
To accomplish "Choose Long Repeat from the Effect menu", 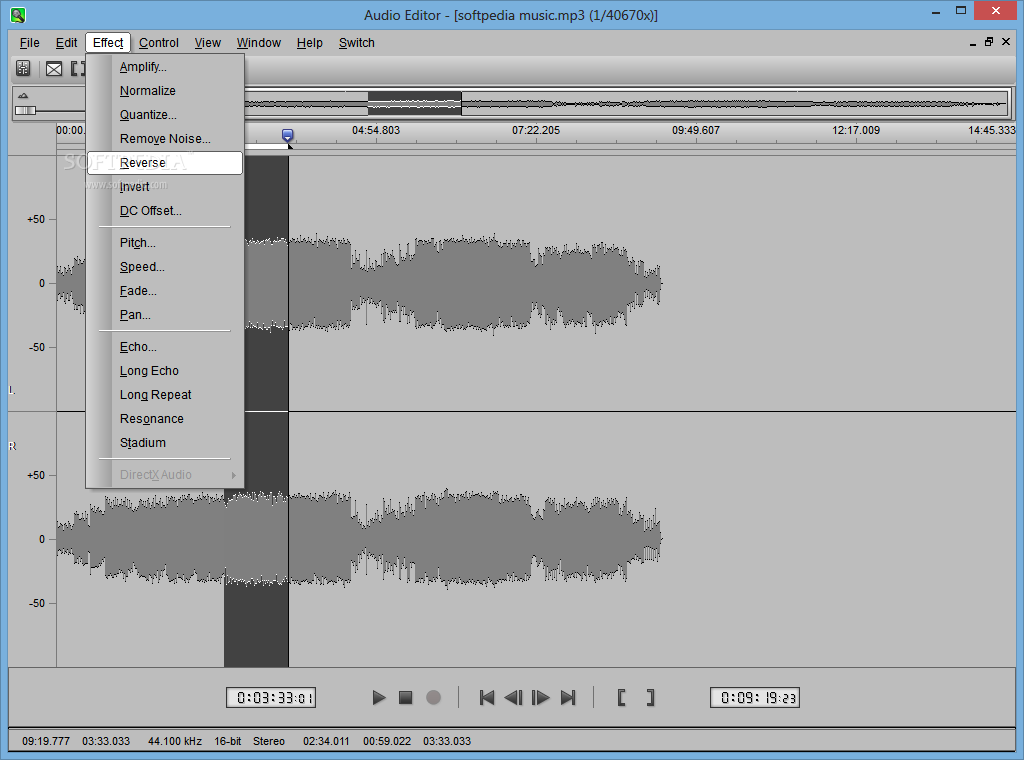I will 165,394.
